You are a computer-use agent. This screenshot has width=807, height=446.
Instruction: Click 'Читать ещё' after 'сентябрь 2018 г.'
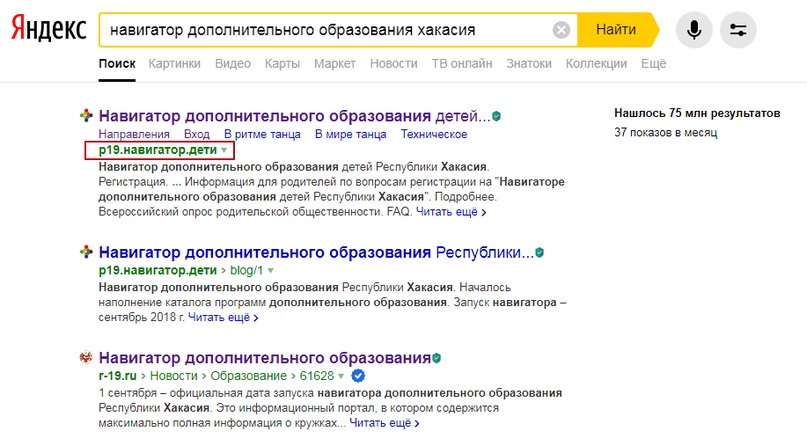point(223,318)
